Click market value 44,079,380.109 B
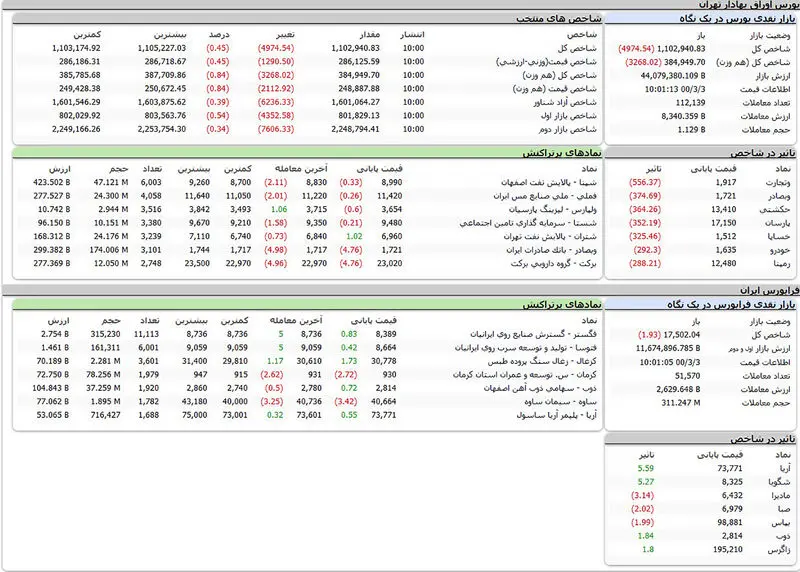The height and width of the screenshot is (572, 800). [x=673, y=76]
